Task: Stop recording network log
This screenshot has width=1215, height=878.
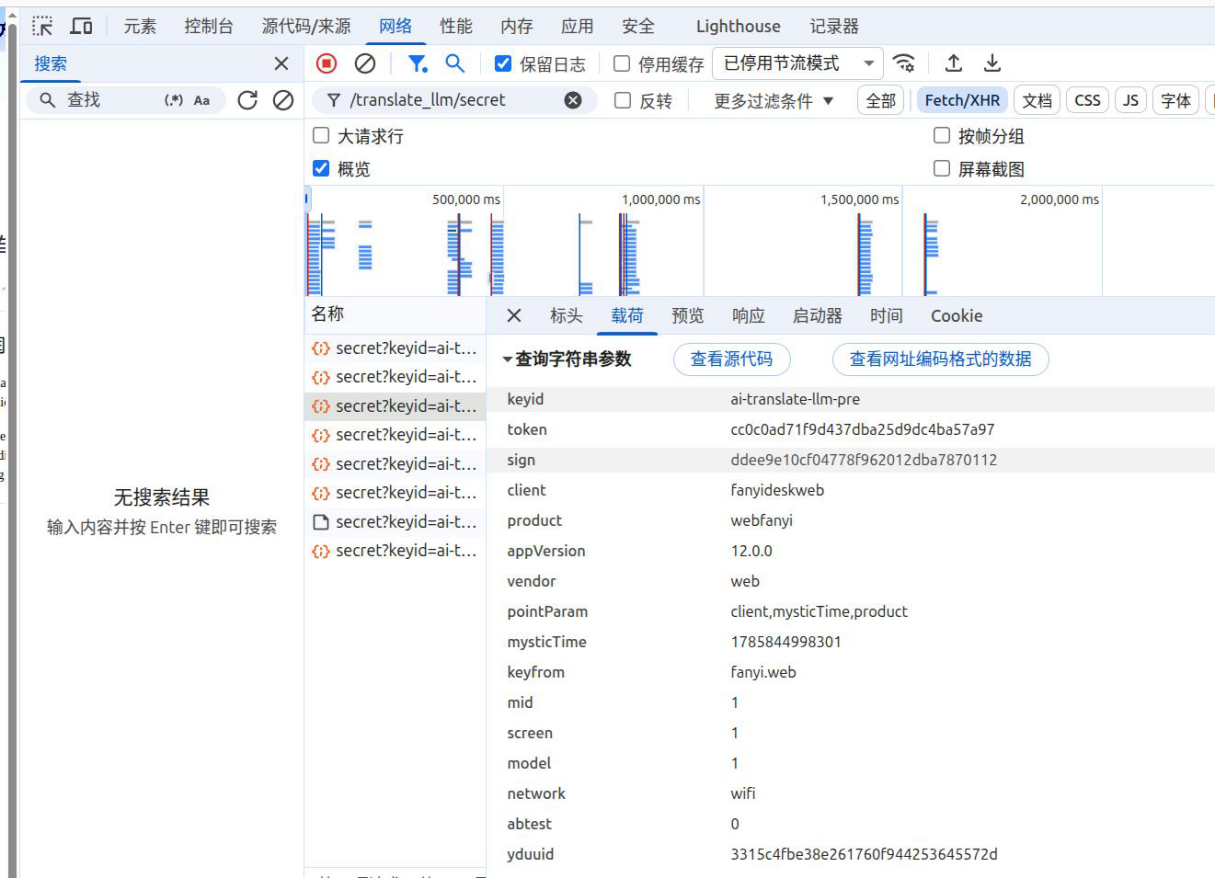Action: click(x=327, y=64)
